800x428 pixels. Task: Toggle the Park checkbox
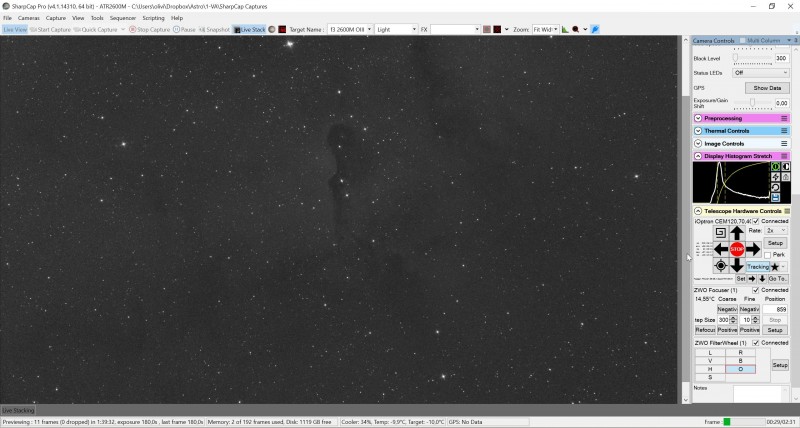767,255
